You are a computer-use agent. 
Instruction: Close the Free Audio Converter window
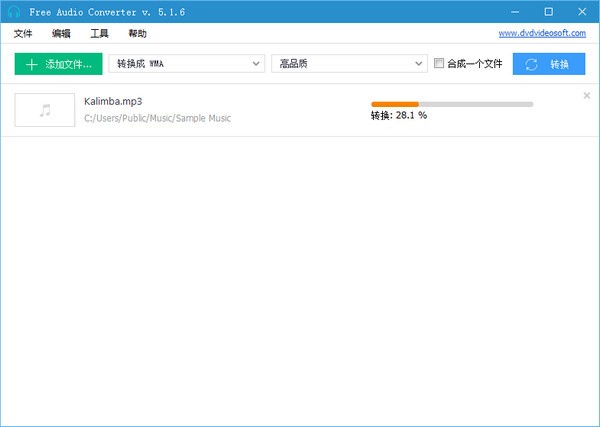point(579,11)
